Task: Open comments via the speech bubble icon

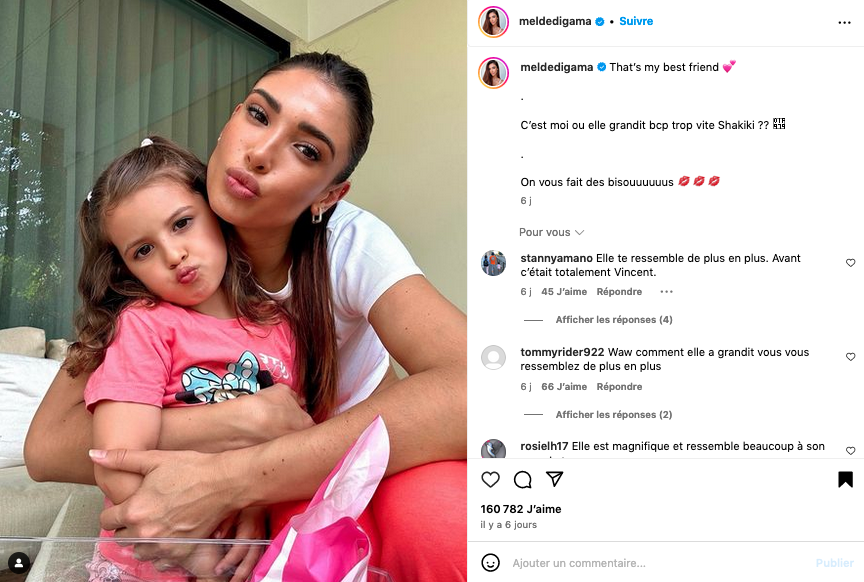Action: pos(522,479)
